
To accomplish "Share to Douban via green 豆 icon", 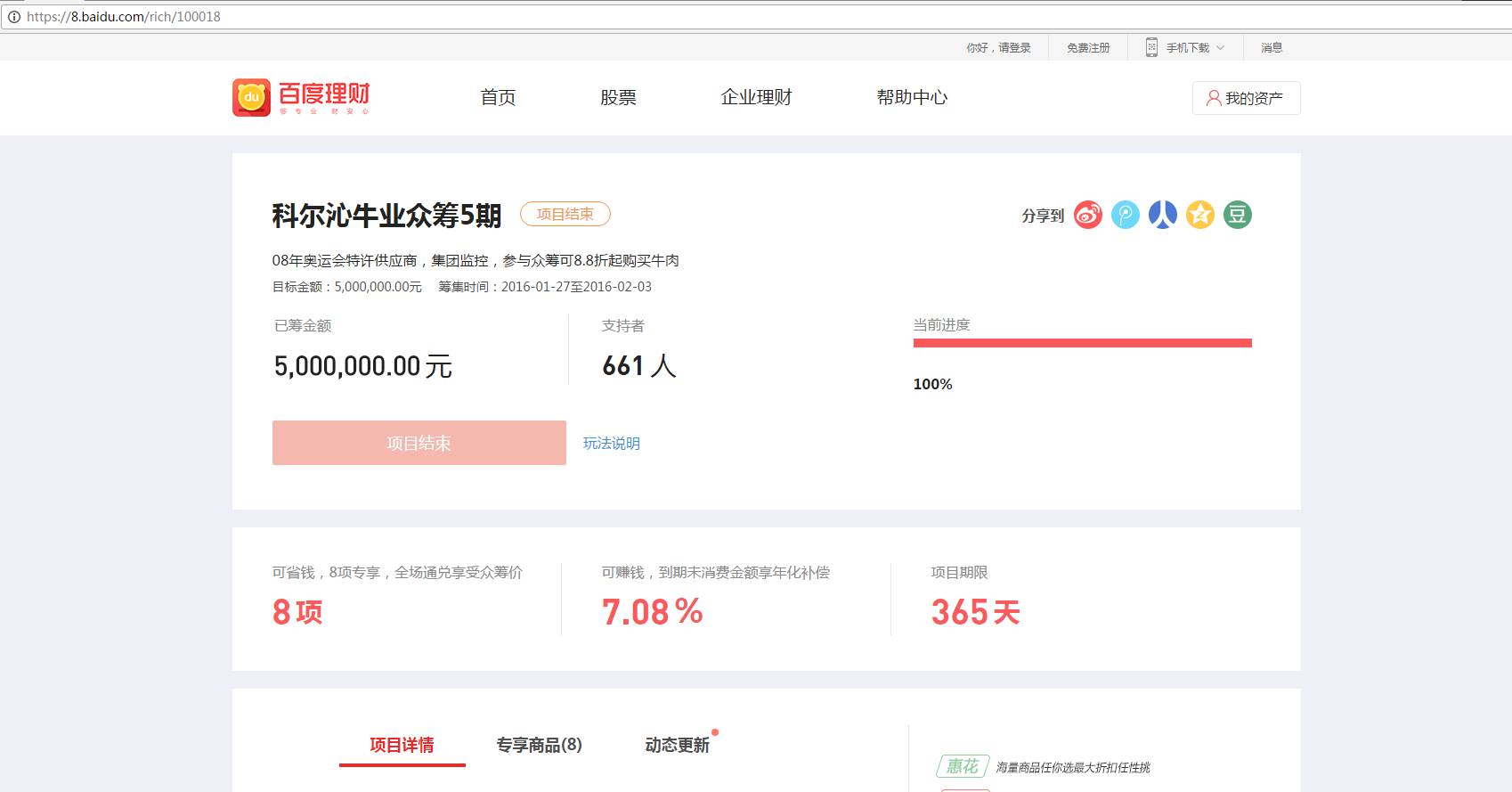I will 1238,215.
